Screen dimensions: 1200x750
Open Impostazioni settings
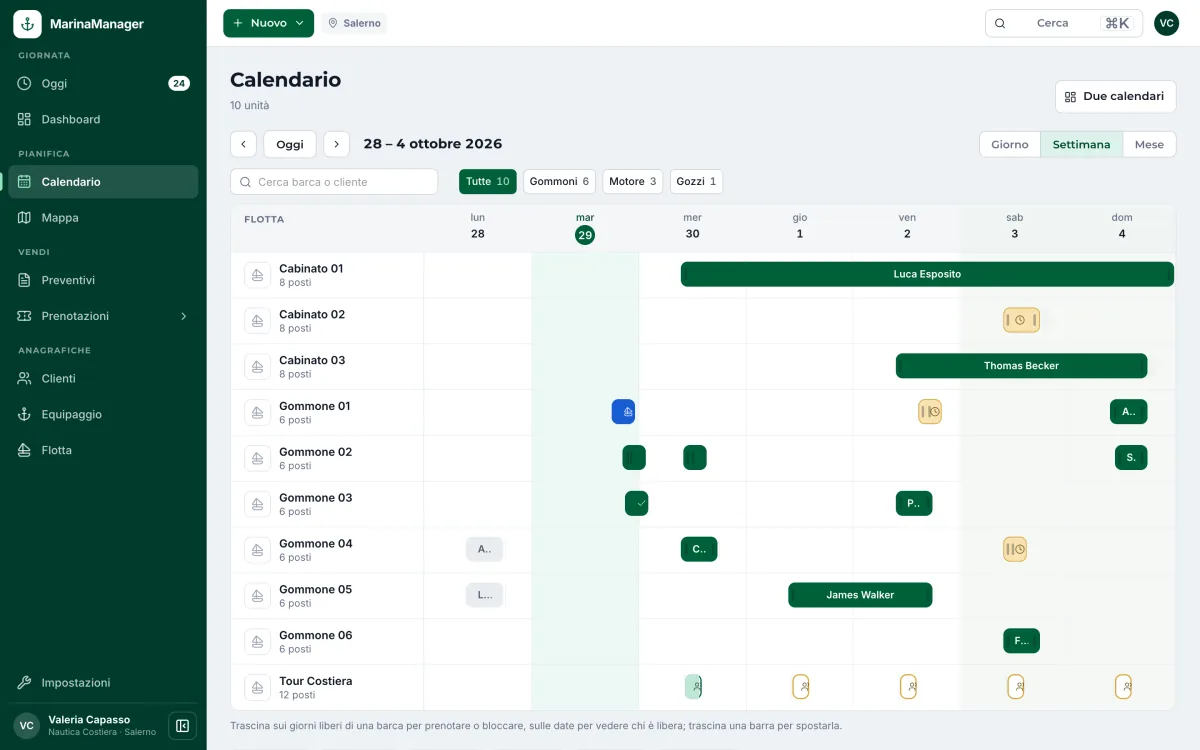[x=104, y=683]
